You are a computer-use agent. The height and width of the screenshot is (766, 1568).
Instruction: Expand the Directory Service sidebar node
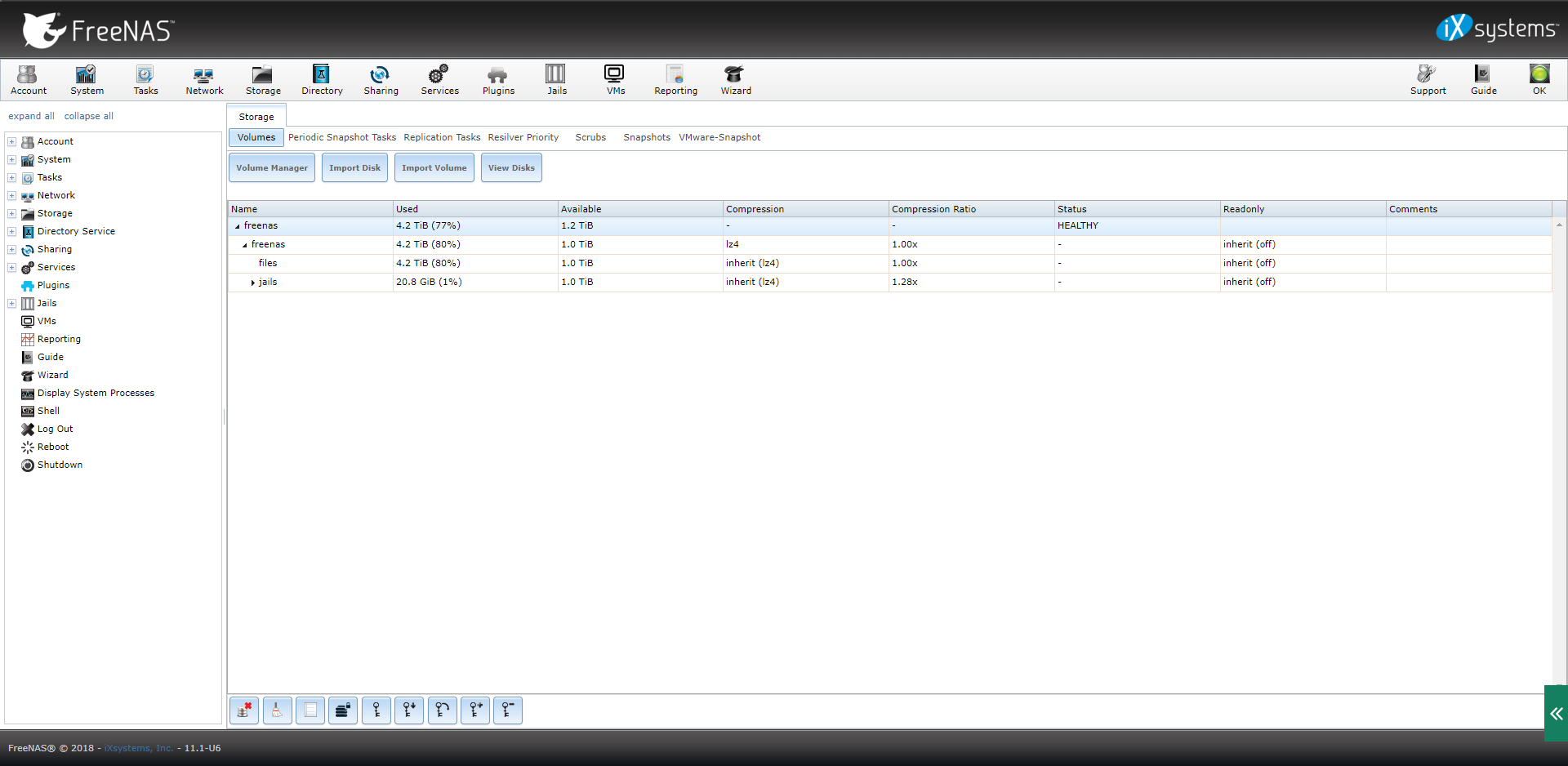click(12, 231)
